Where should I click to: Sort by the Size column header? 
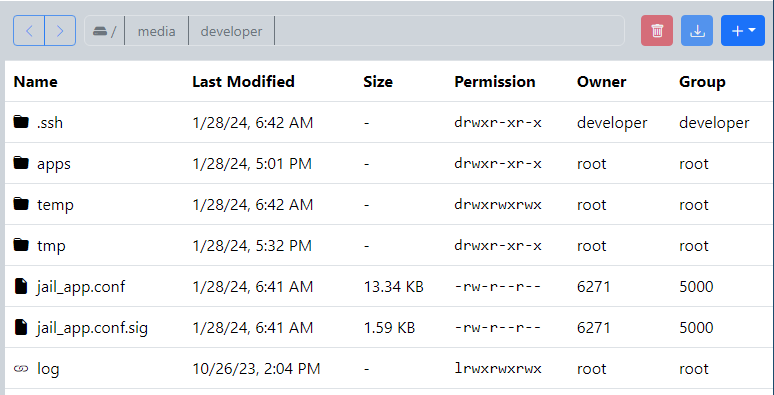click(x=378, y=81)
